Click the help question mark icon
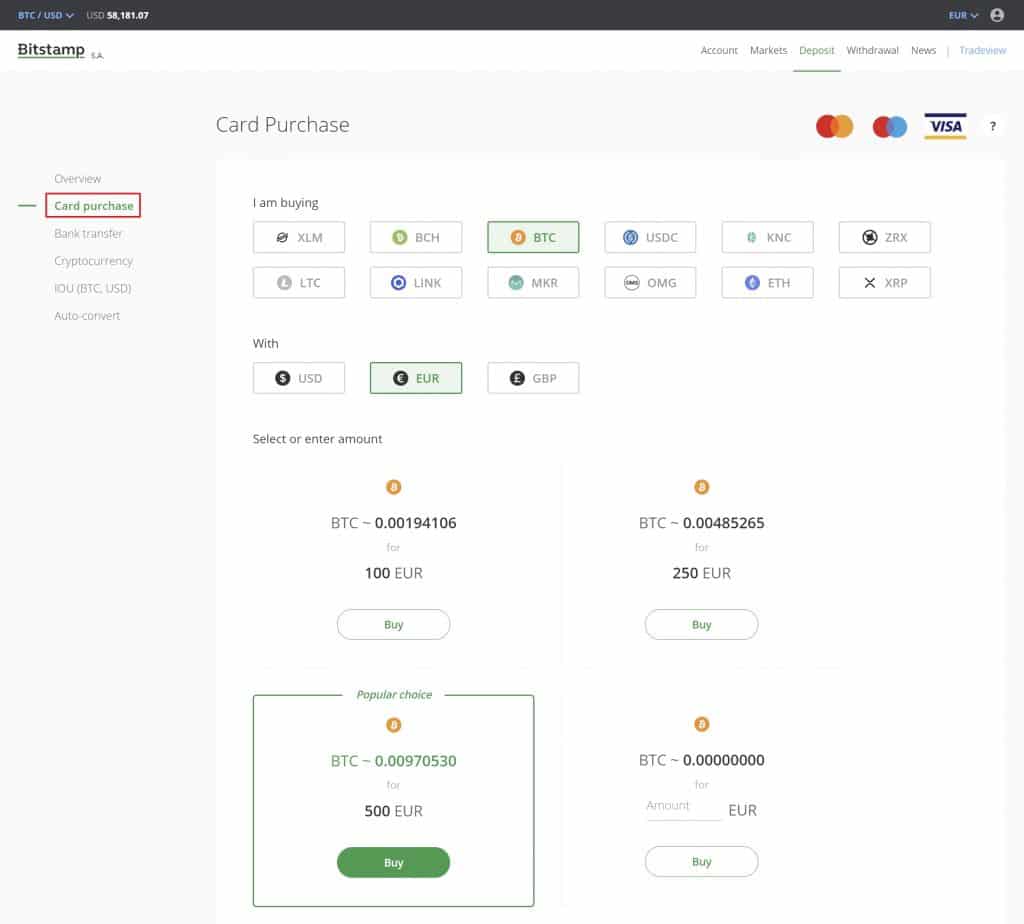The width and height of the screenshot is (1024, 924). (992, 126)
